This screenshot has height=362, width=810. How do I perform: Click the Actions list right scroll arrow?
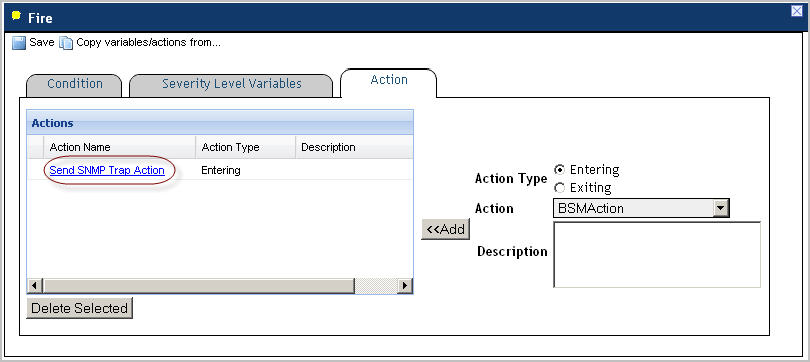point(404,286)
